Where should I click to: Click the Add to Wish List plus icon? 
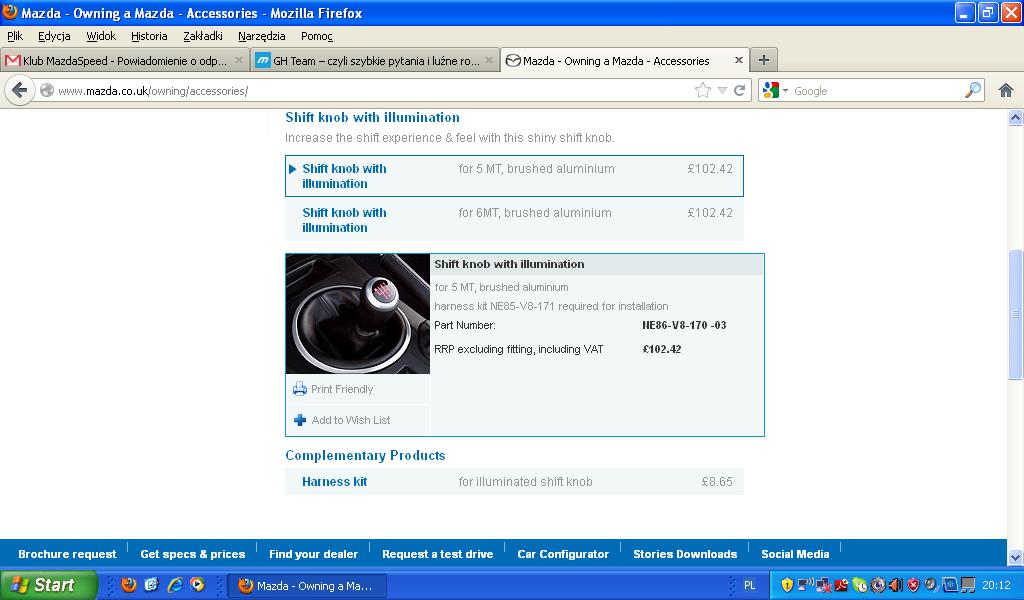300,420
